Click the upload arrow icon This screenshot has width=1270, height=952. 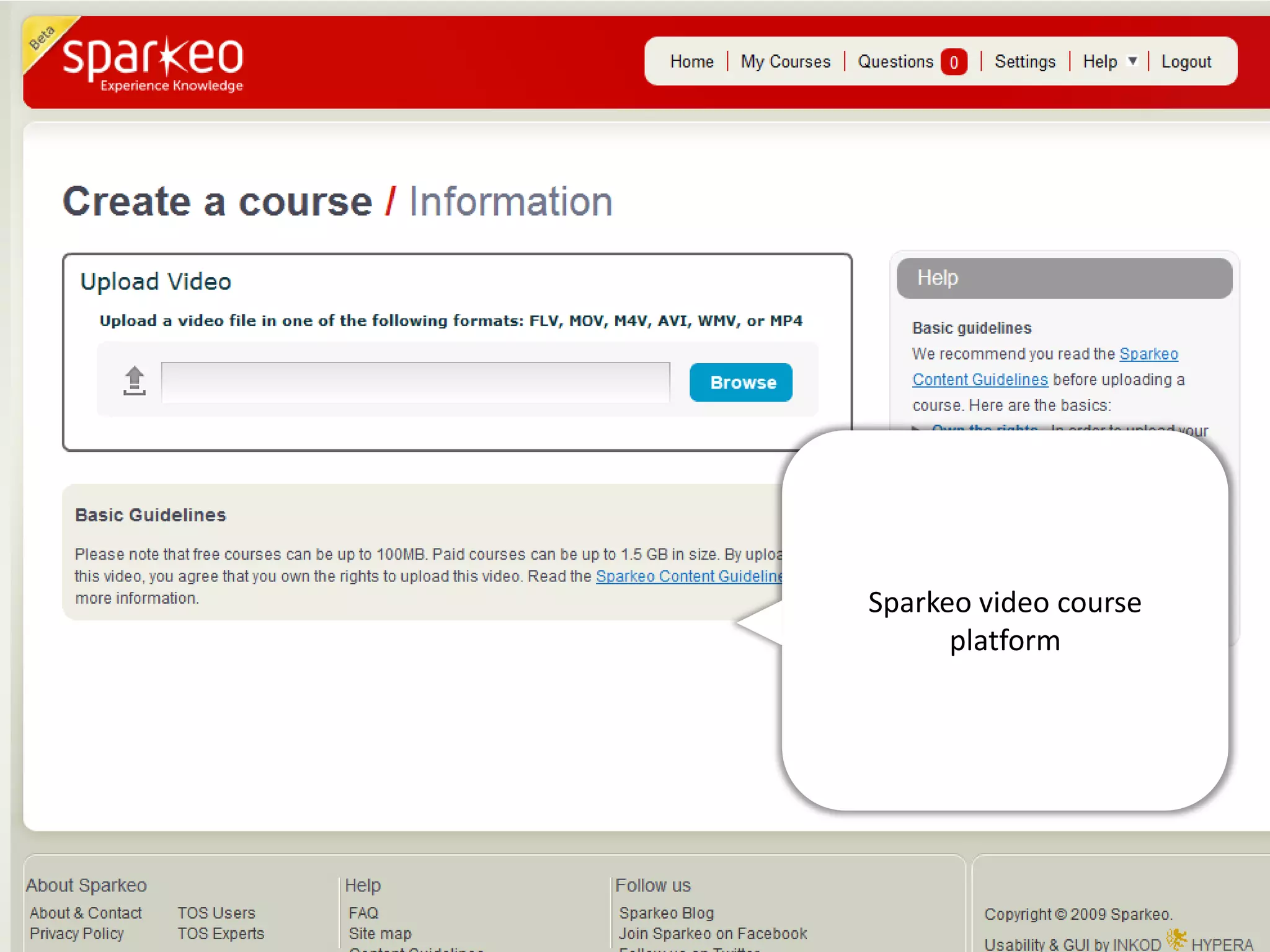(x=134, y=381)
